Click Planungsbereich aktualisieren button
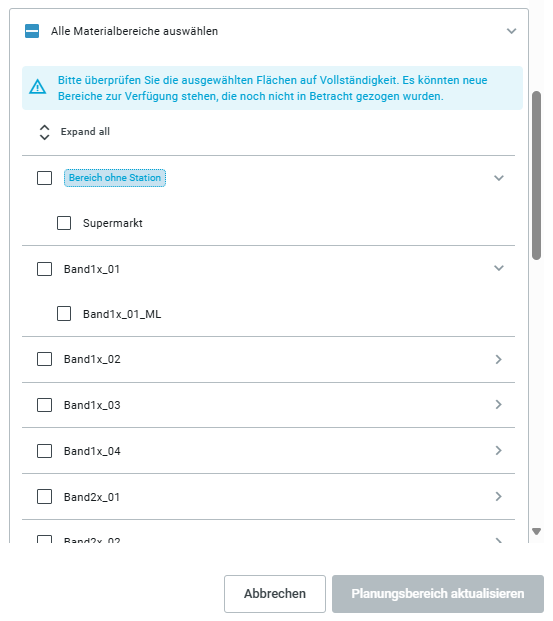The width and height of the screenshot is (553, 621). [x=438, y=594]
